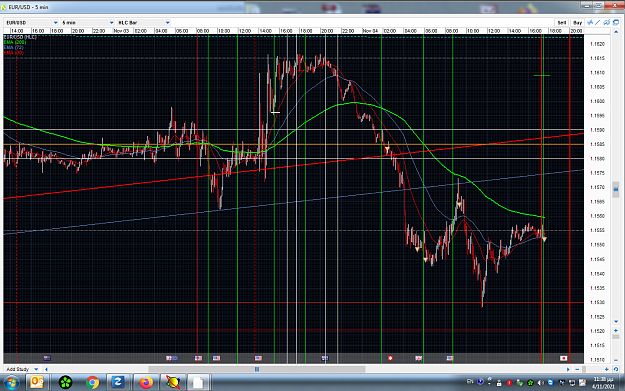Open the blue Z app in taskbar
The image size is (625, 391).
tap(118, 383)
